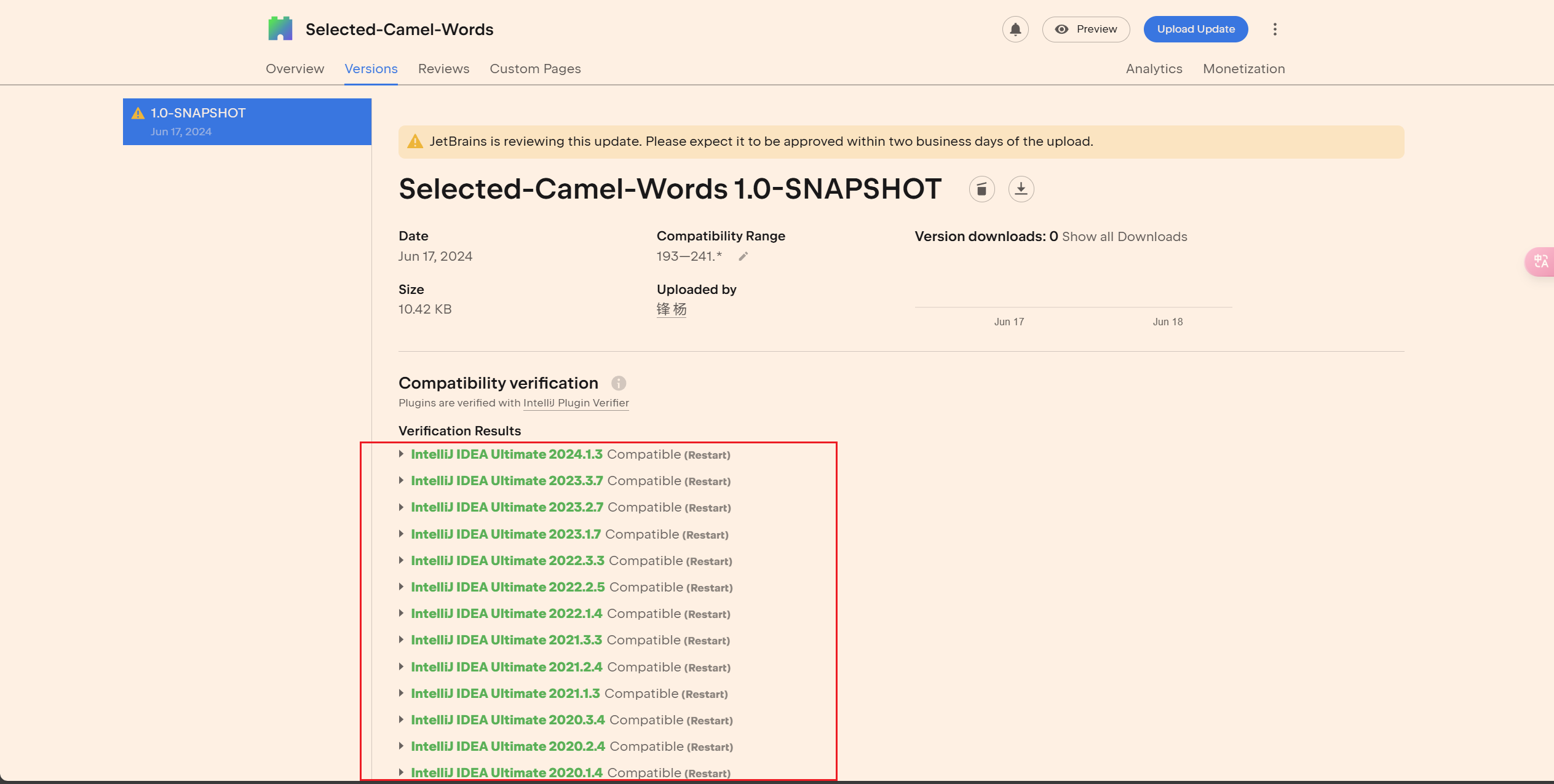Expand IntelliJ IDEA Ultimate 2022.1.4 result

[402, 613]
